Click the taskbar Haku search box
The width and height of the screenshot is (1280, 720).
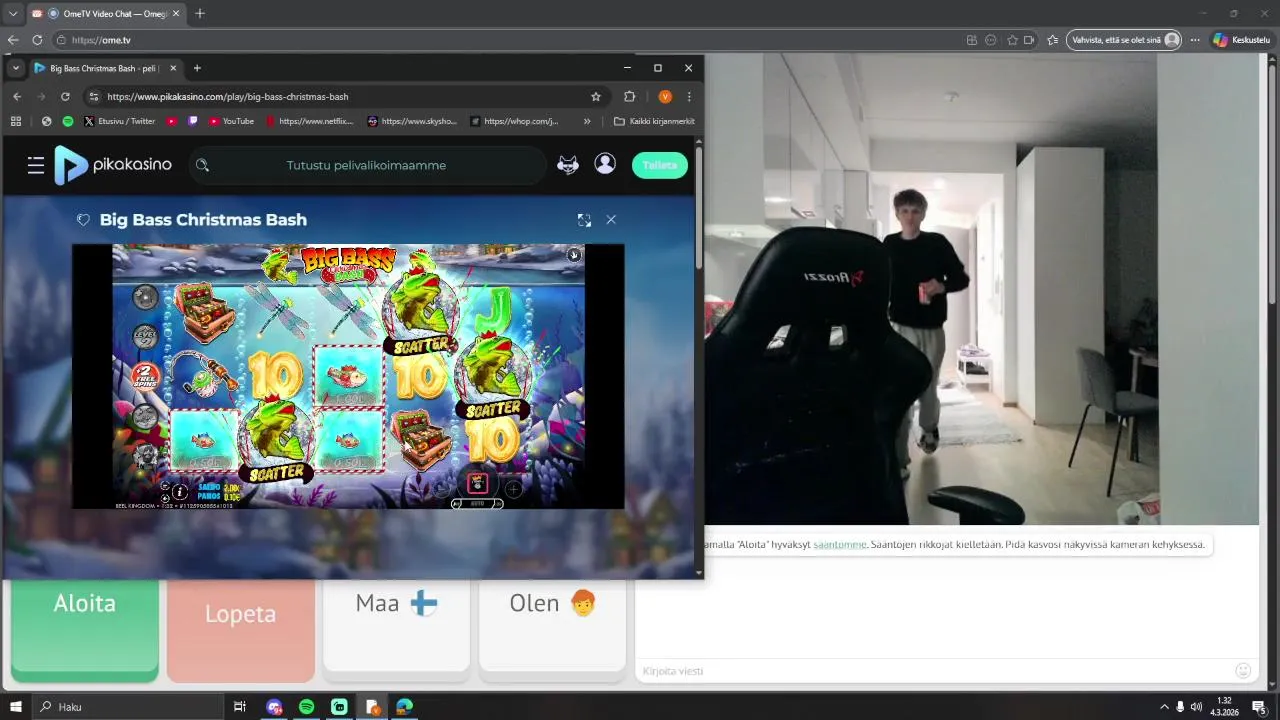(x=127, y=706)
